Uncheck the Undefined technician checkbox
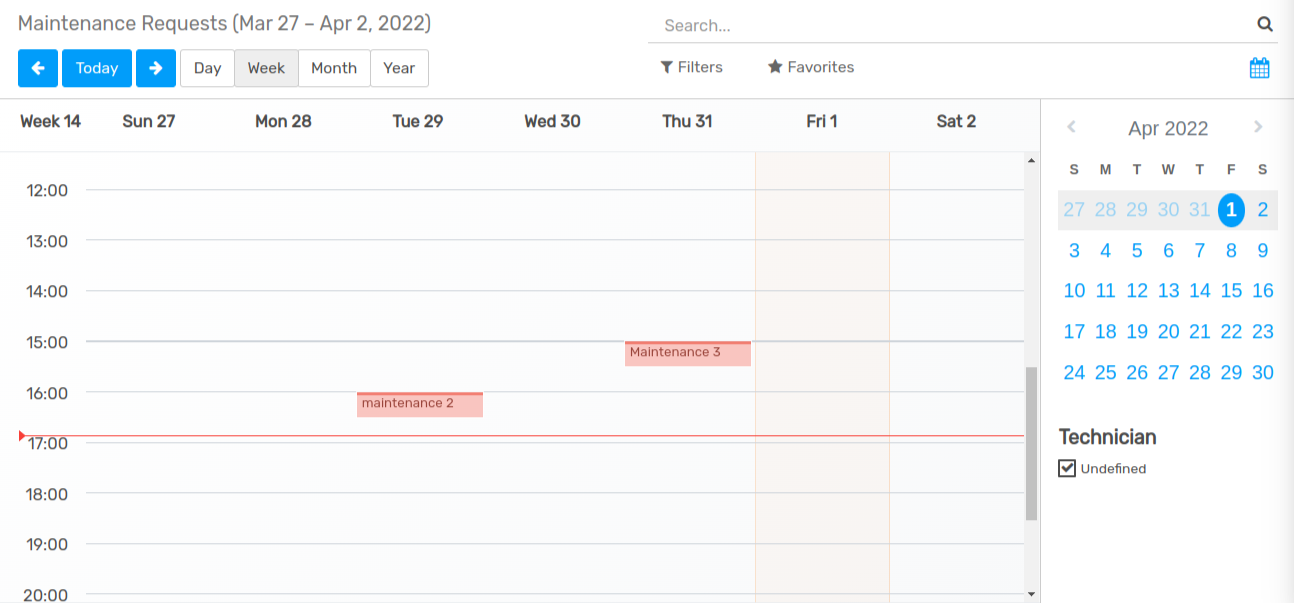Screen dimensions: 1294x603 click(1067, 468)
